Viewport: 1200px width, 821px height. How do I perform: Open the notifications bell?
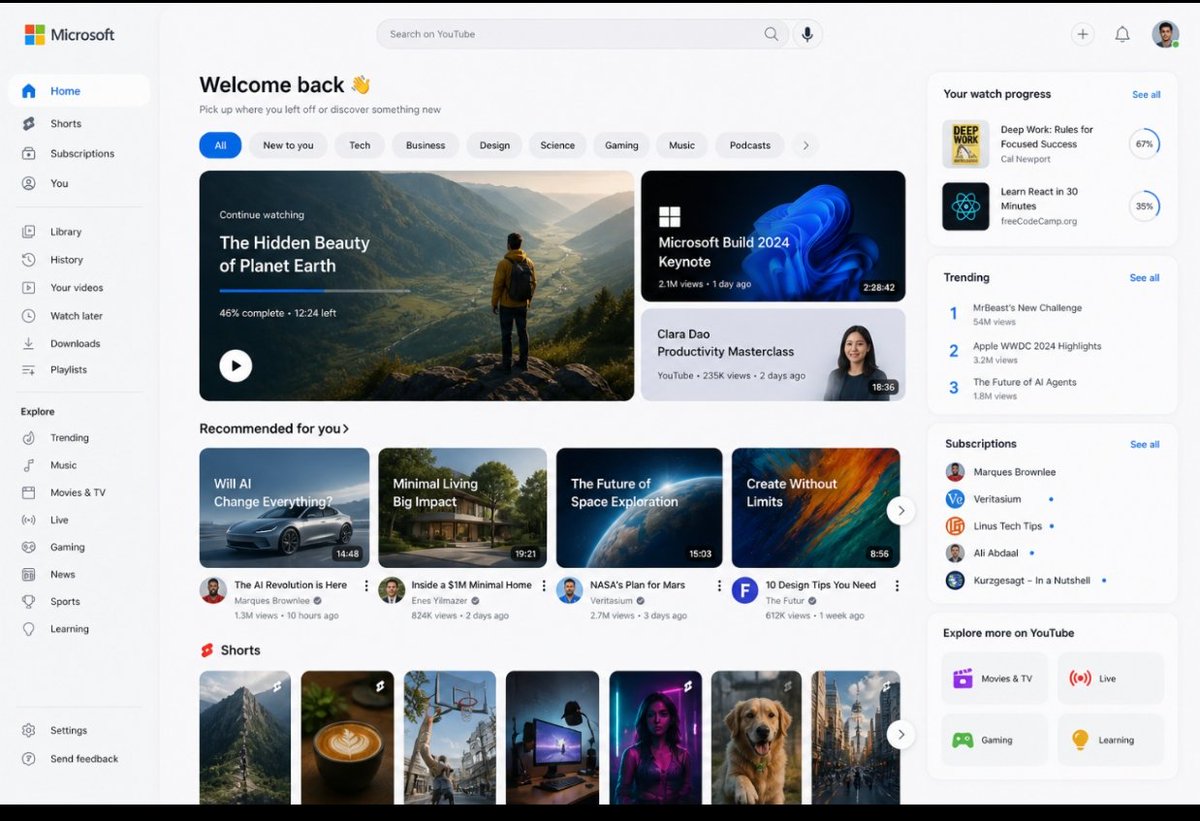pos(1122,34)
